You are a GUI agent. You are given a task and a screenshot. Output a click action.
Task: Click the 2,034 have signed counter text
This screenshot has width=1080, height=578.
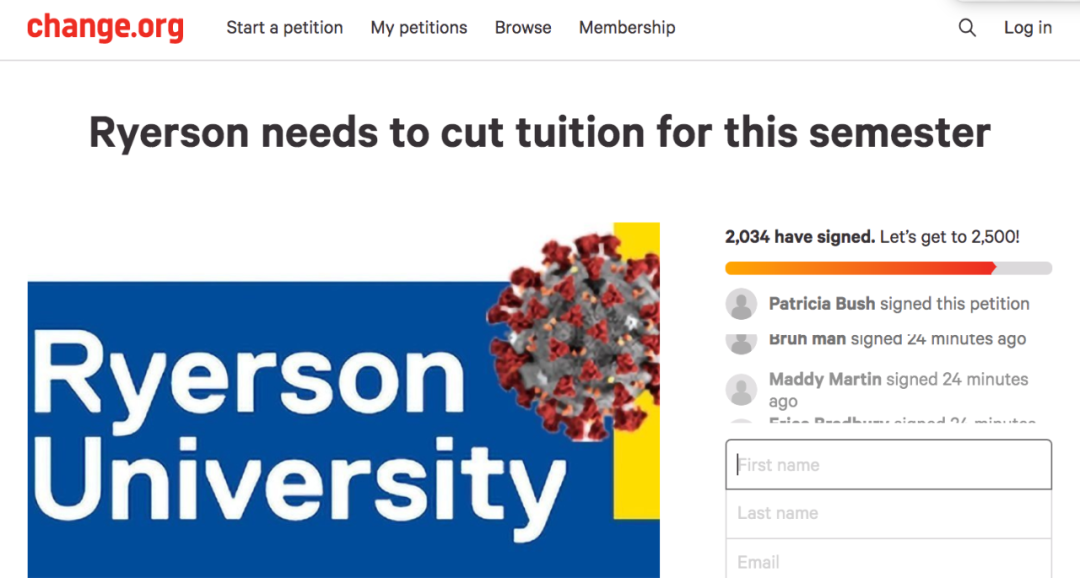pyautogui.click(x=799, y=238)
